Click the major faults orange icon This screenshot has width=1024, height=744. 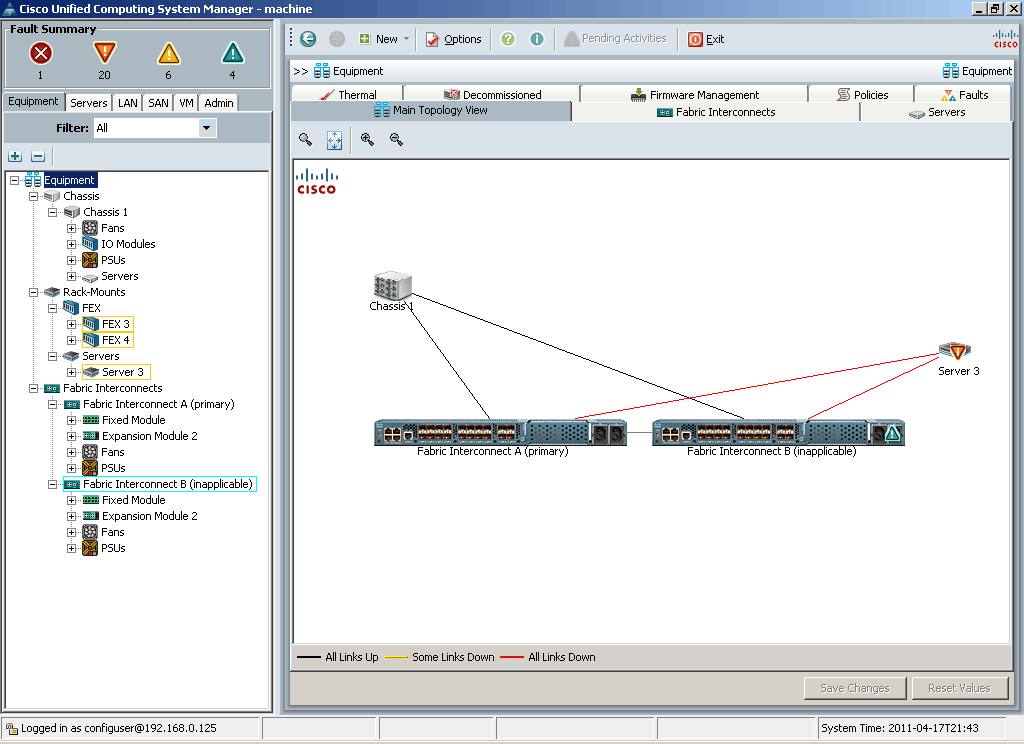tap(104, 54)
